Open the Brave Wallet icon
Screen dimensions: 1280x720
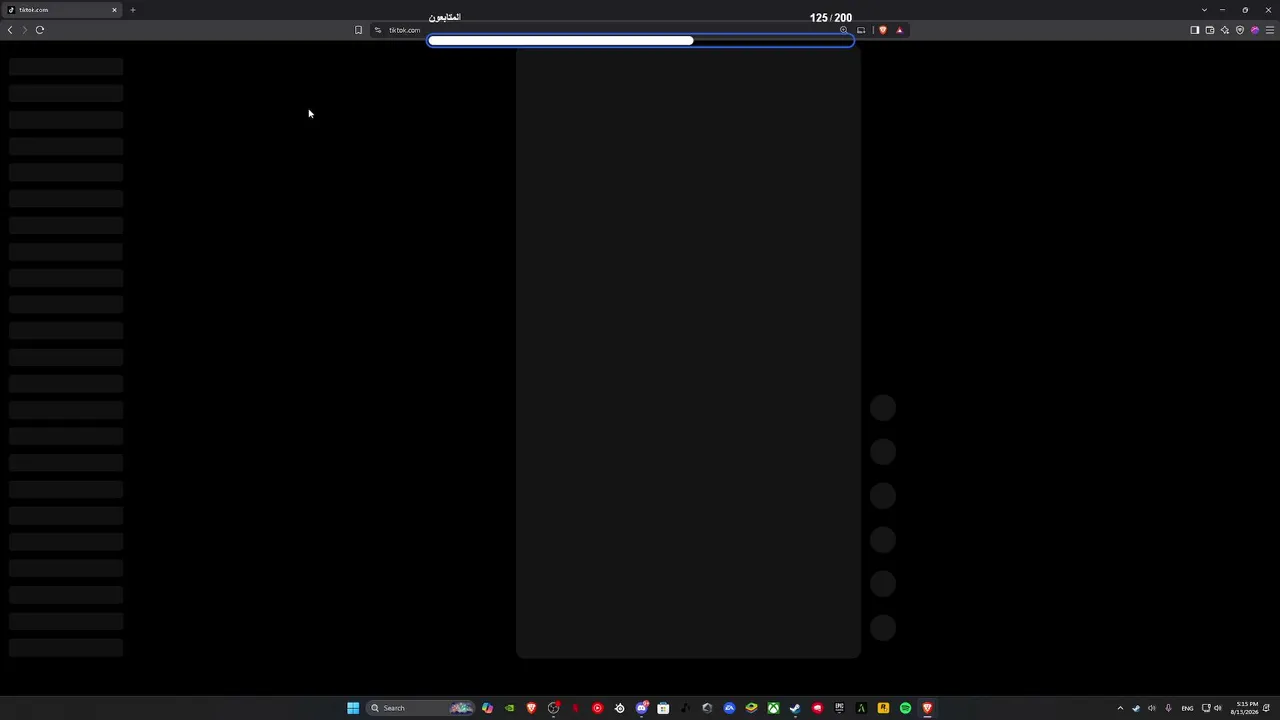tap(1209, 30)
